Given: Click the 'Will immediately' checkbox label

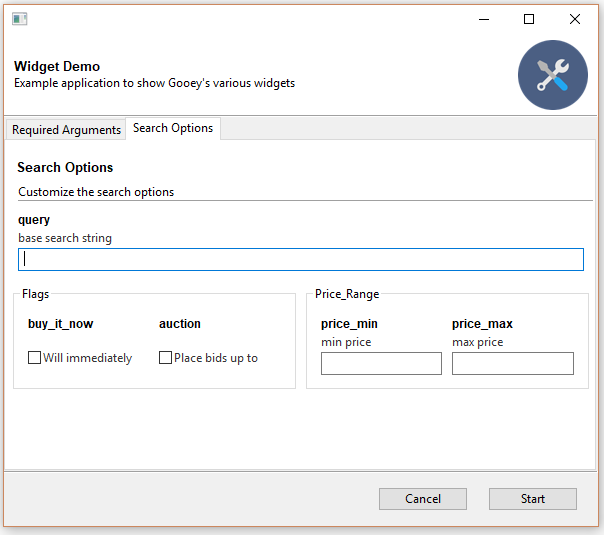Looking at the screenshot, I should pos(87,358).
